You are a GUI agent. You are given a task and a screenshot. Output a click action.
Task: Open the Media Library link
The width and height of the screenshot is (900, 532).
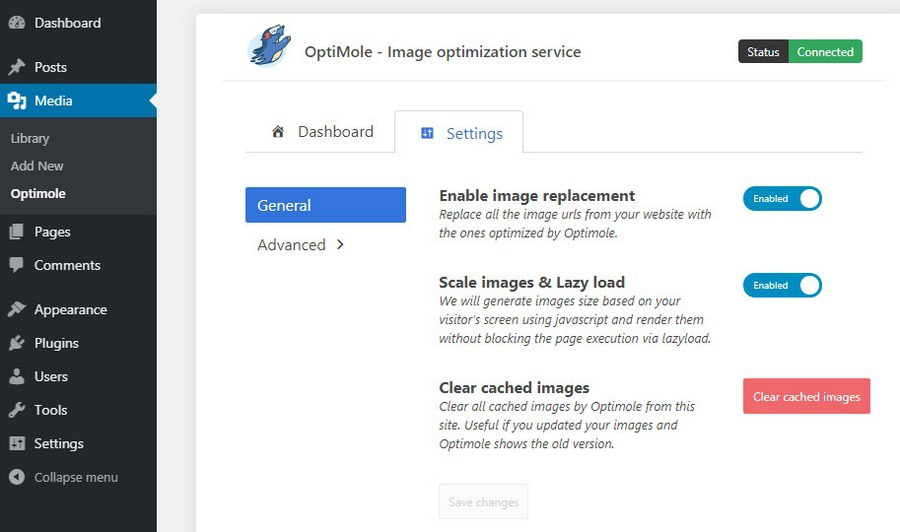(30, 138)
